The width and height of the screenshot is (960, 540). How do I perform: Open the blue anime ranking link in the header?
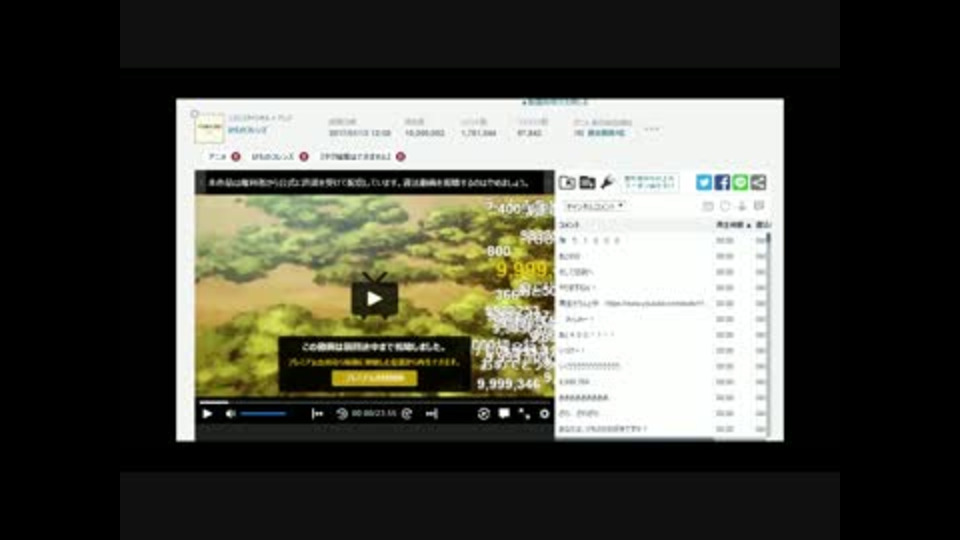point(606,133)
